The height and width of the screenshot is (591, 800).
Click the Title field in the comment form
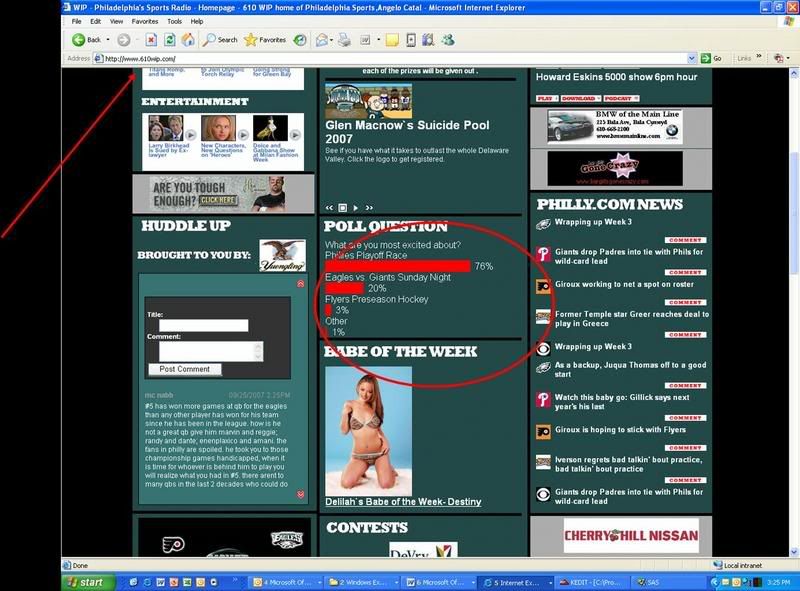(x=204, y=326)
